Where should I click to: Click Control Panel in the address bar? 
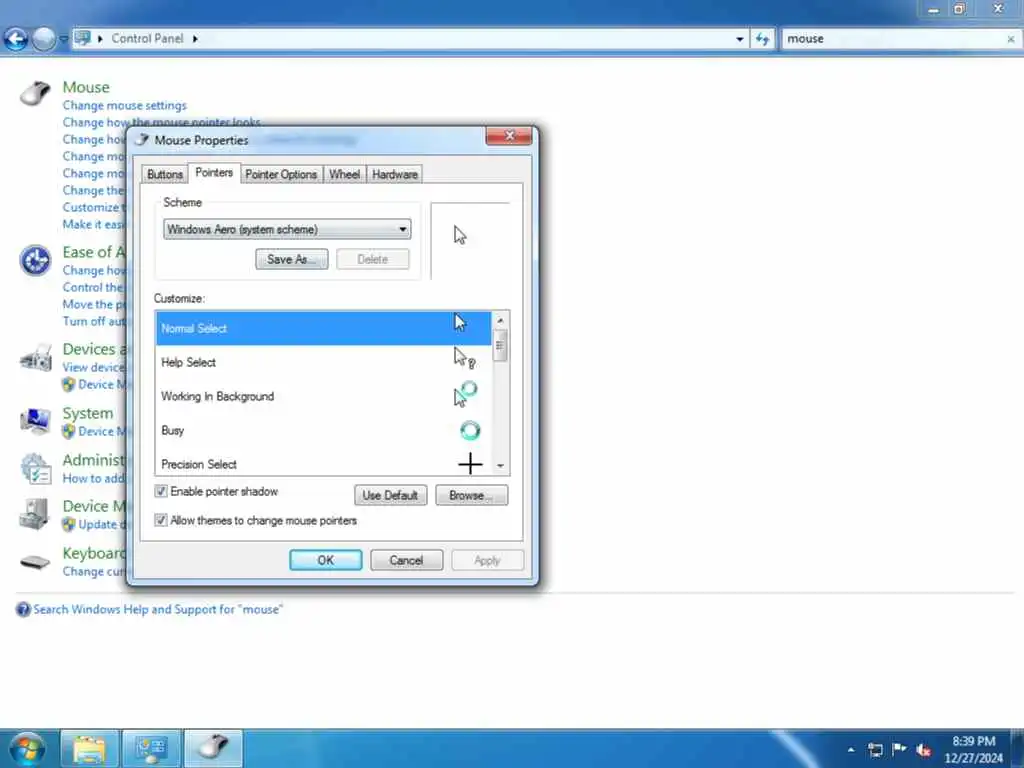pyautogui.click(x=147, y=39)
